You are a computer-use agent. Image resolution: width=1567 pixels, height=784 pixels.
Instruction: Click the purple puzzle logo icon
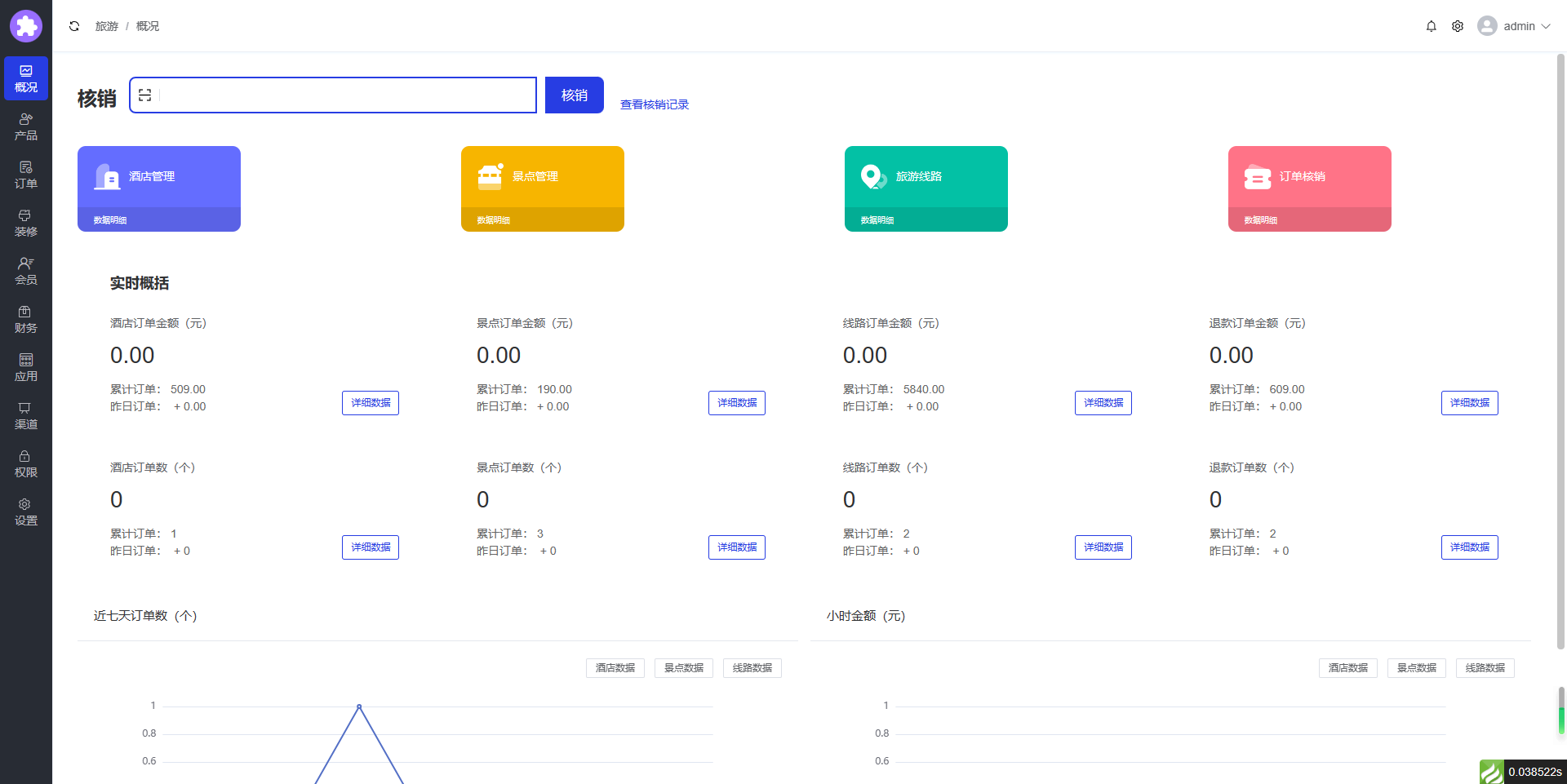point(26,26)
